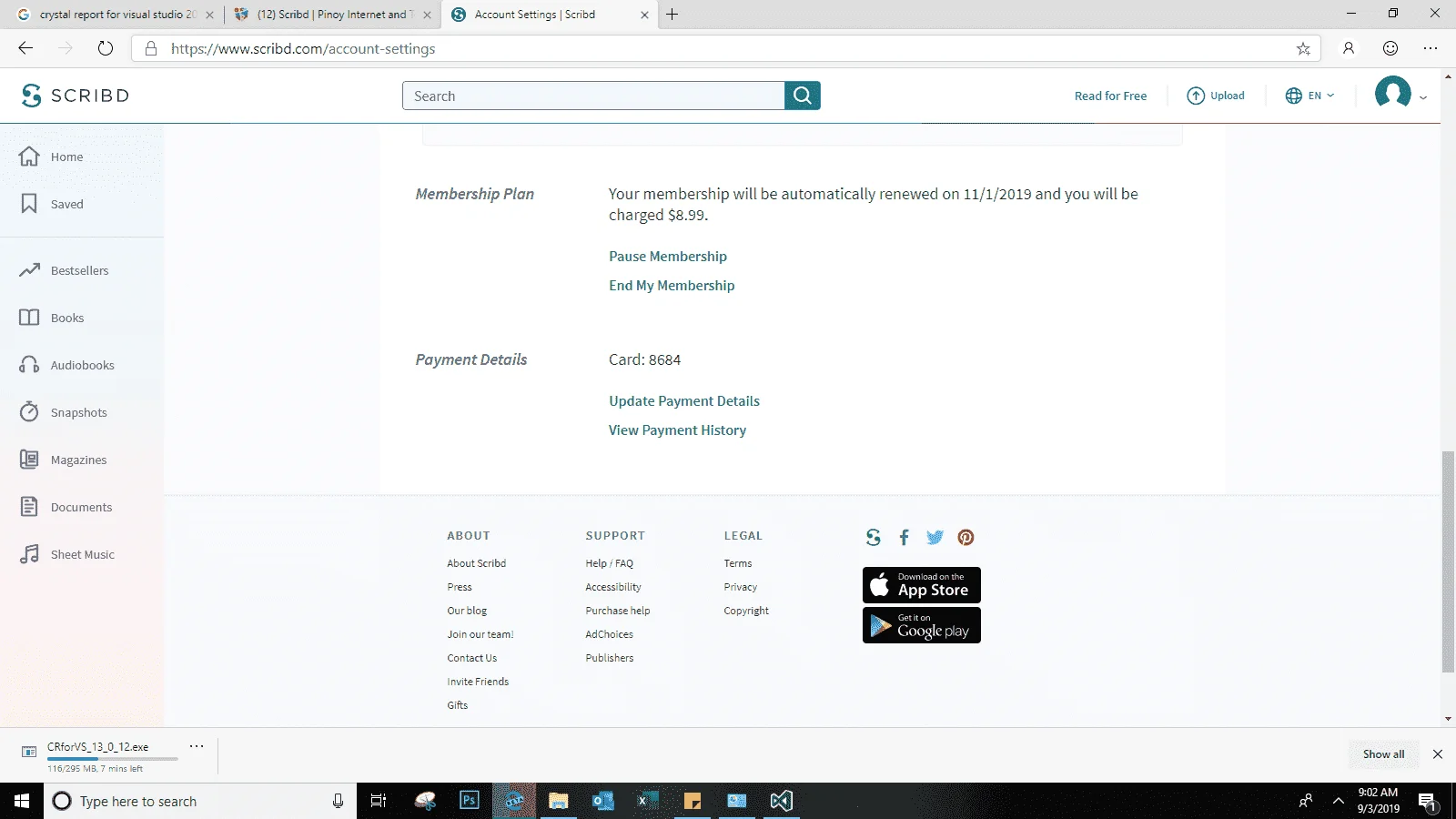
Task: Open browser settings and more menu
Action: coord(1431,48)
